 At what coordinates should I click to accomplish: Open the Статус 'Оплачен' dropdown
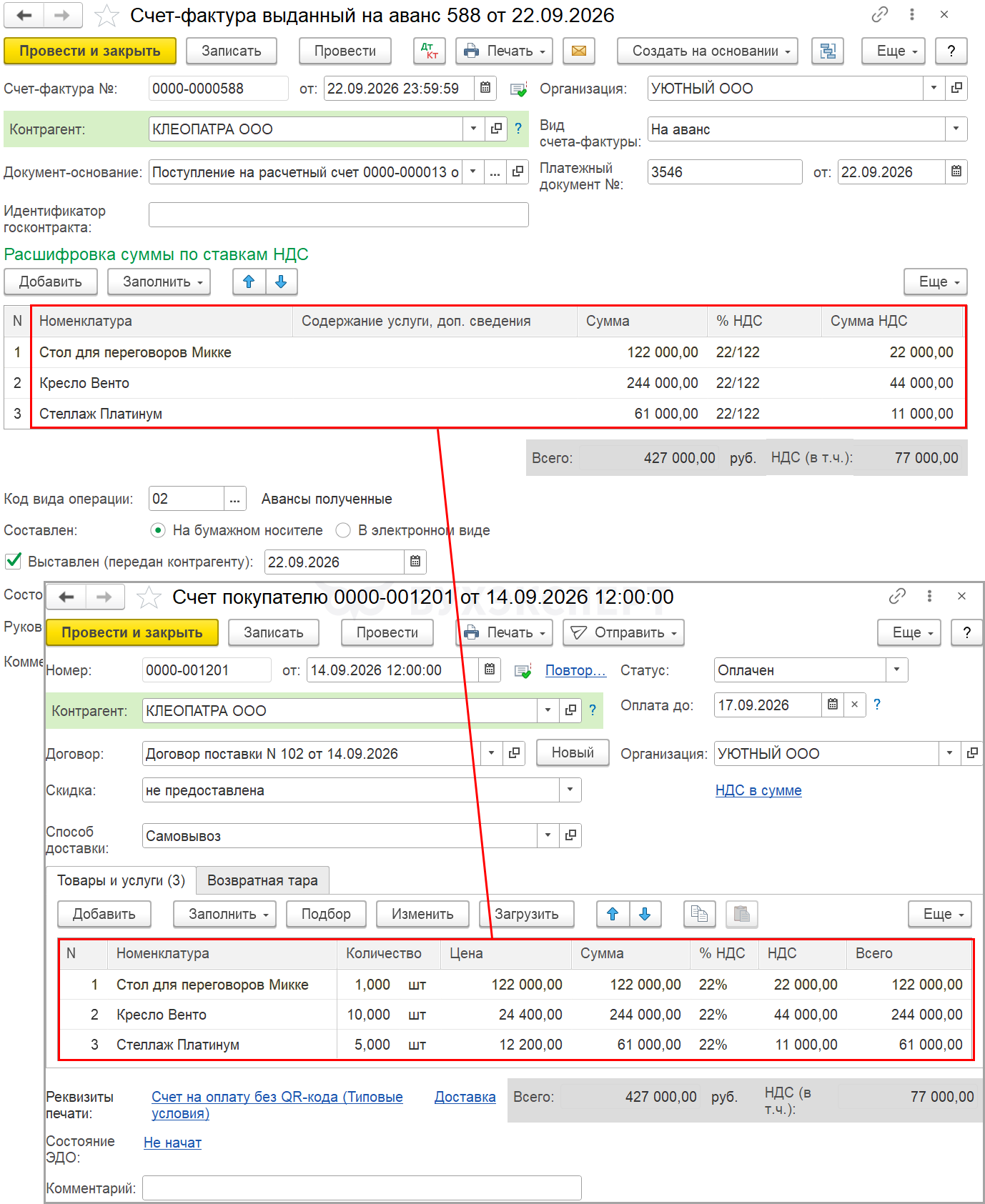[896, 670]
